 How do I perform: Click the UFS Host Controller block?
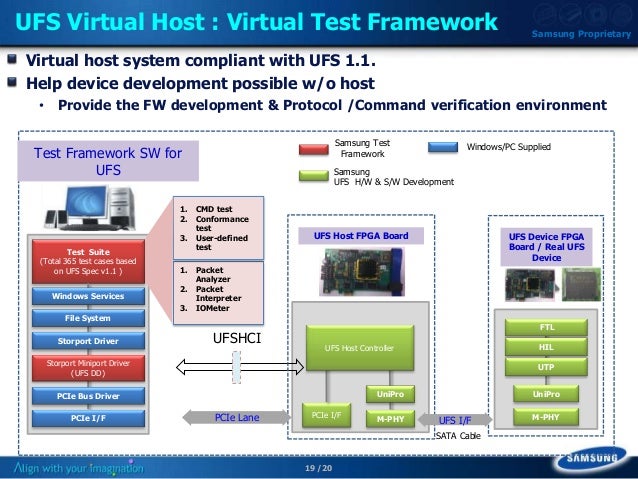click(x=360, y=348)
